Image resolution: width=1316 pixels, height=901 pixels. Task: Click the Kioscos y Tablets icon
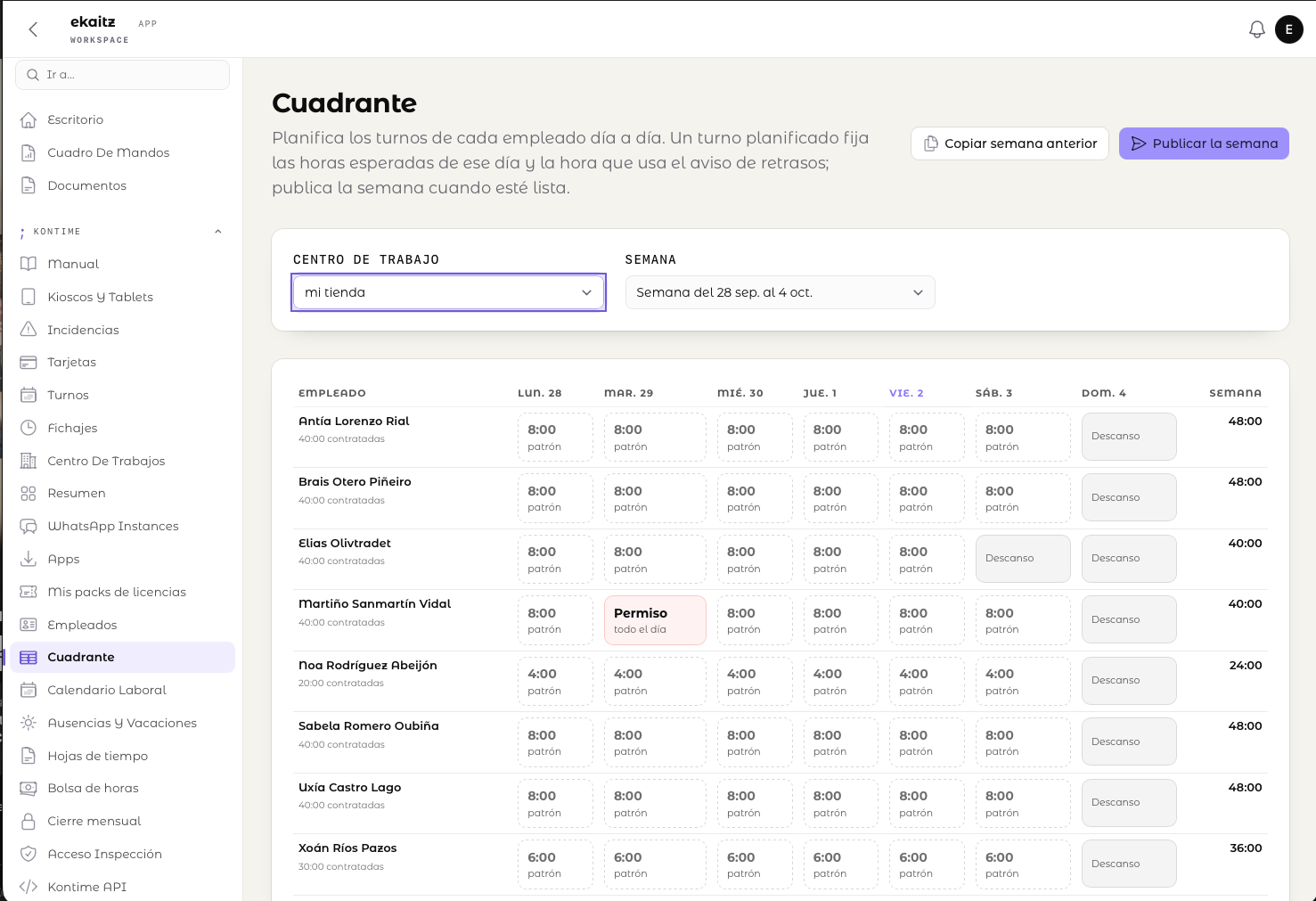point(29,297)
